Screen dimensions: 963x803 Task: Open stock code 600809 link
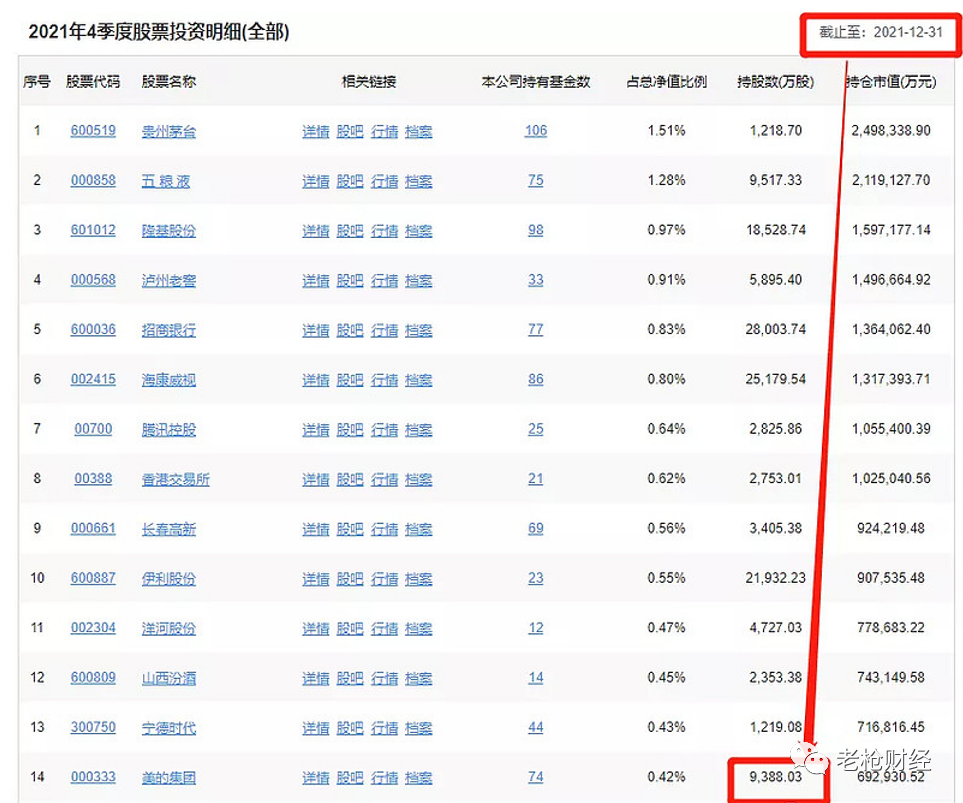(93, 678)
